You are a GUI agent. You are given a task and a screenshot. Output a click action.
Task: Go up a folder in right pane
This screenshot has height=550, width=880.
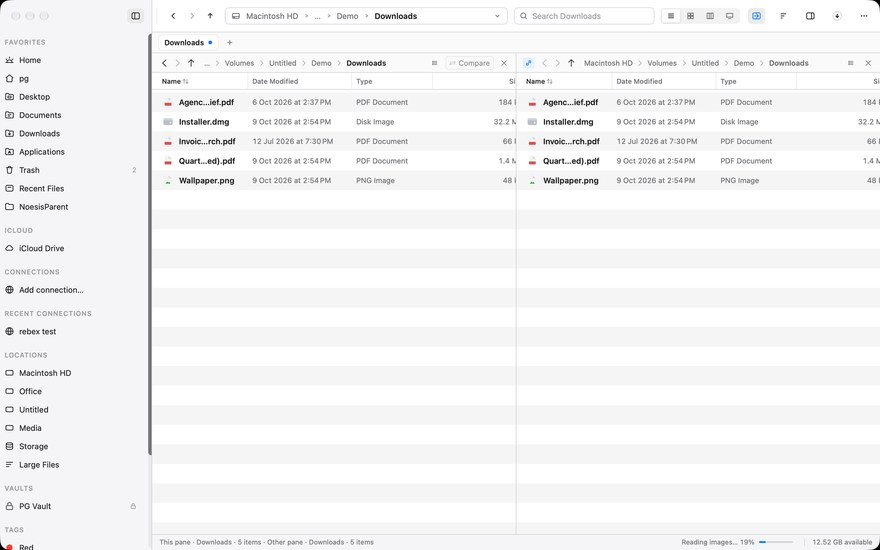click(x=571, y=63)
